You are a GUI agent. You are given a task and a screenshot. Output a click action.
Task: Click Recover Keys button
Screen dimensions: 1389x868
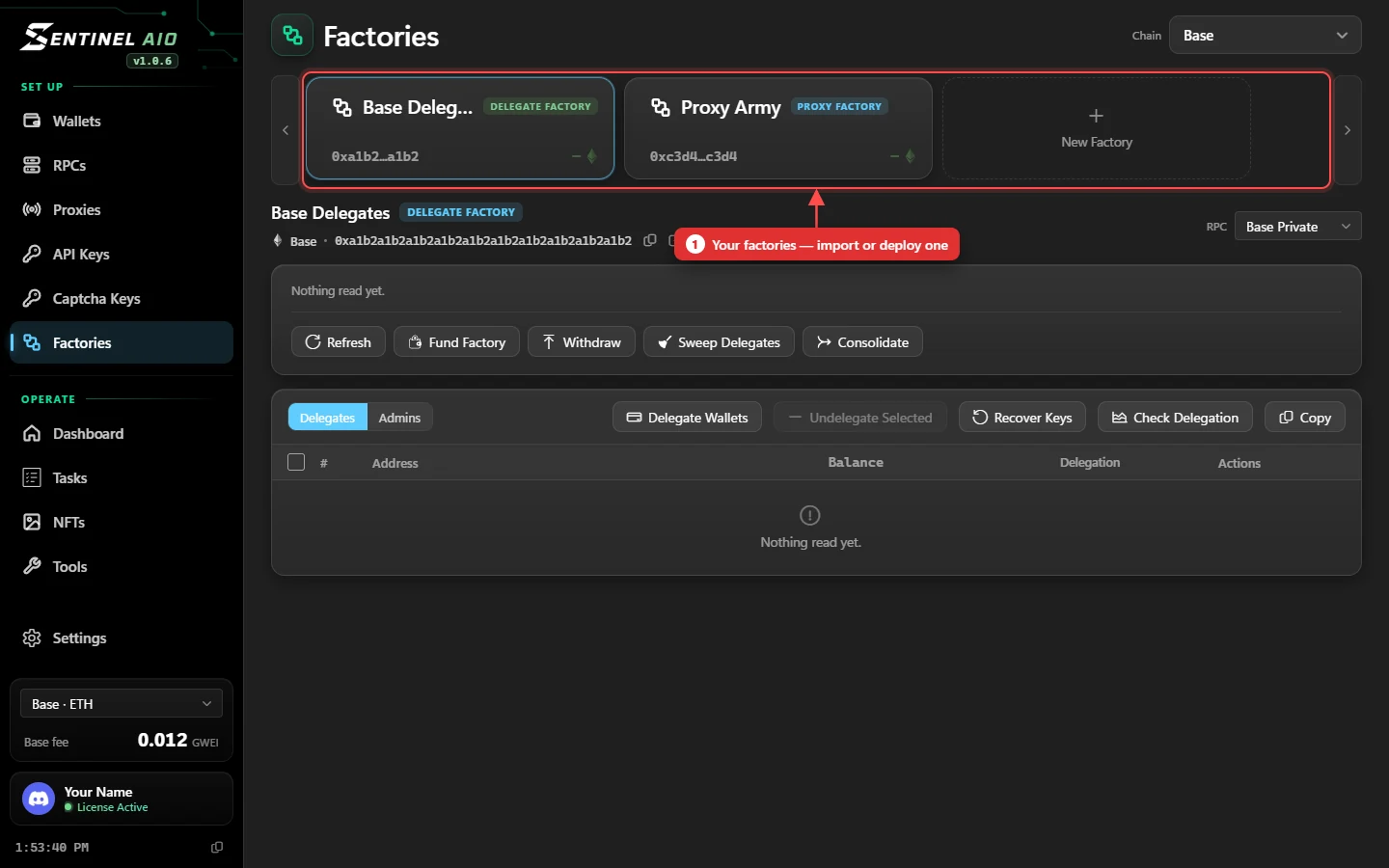[1022, 418]
